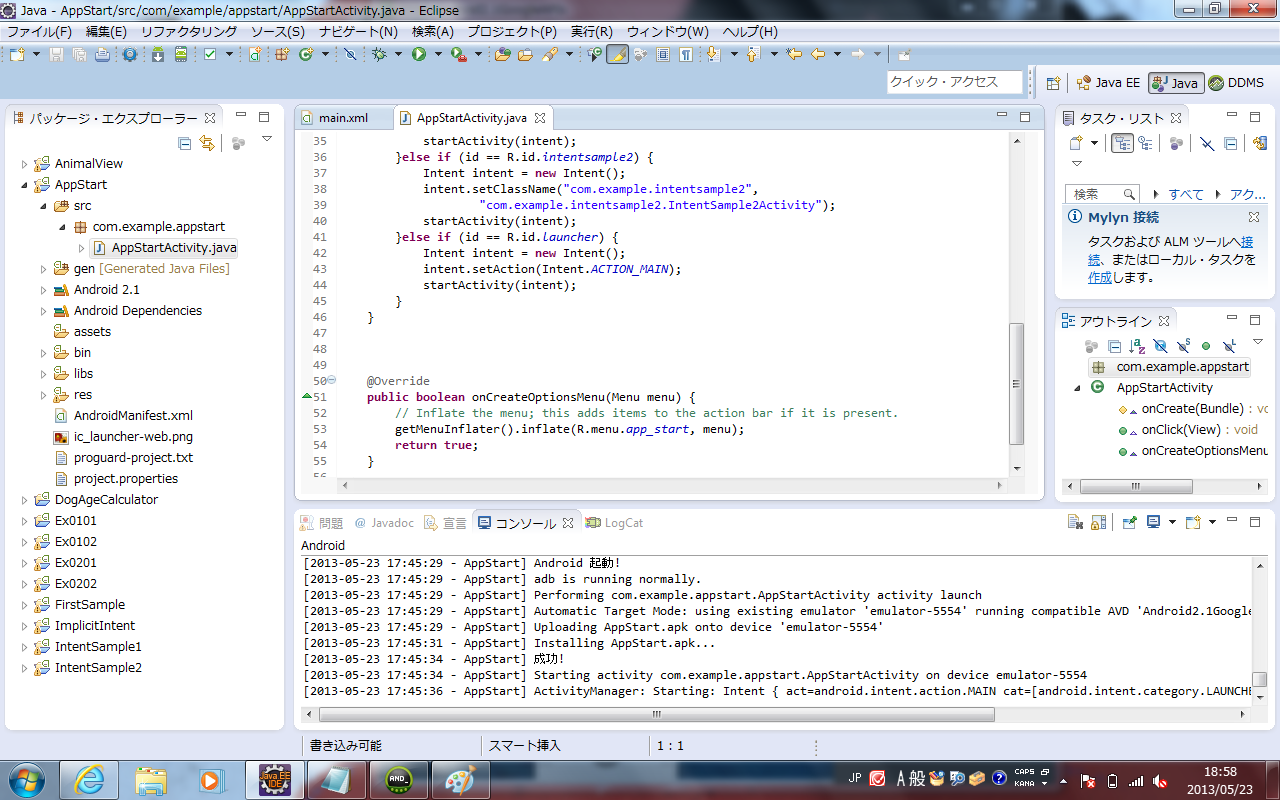Toggle Mark Occurrences highlighter icon
The height and width of the screenshot is (802, 1282).
coord(617,54)
